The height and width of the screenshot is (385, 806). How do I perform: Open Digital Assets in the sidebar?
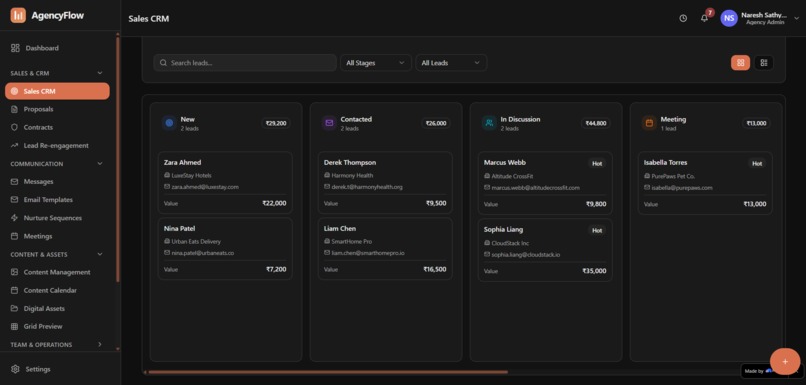click(x=58, y=308)
